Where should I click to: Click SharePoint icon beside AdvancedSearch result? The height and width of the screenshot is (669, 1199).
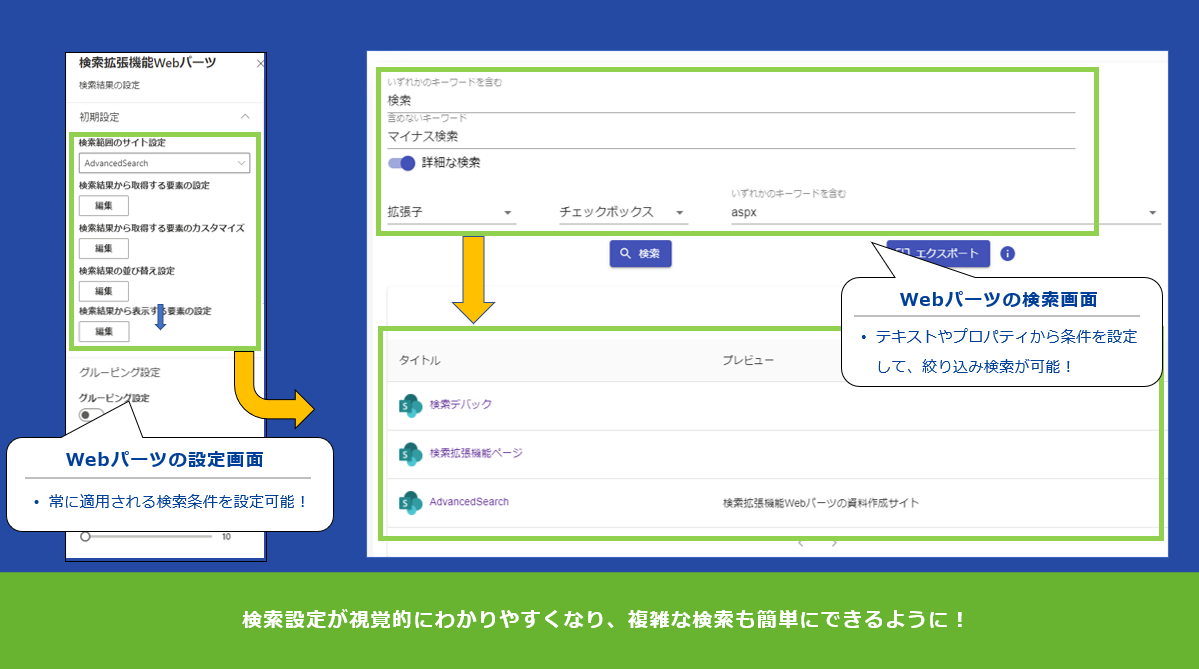tap(410, 502)
